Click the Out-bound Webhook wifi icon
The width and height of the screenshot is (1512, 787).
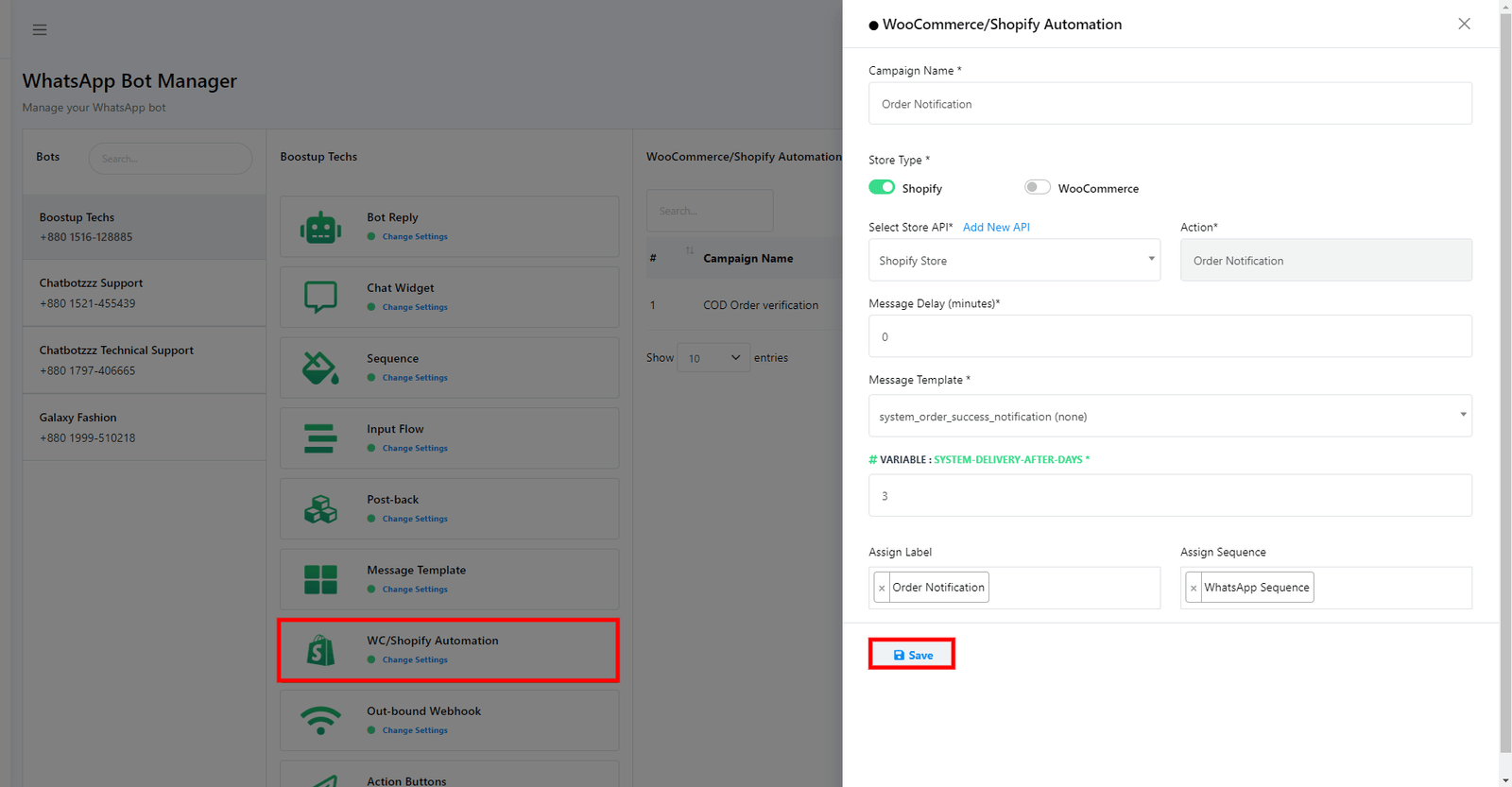(320, 721)
